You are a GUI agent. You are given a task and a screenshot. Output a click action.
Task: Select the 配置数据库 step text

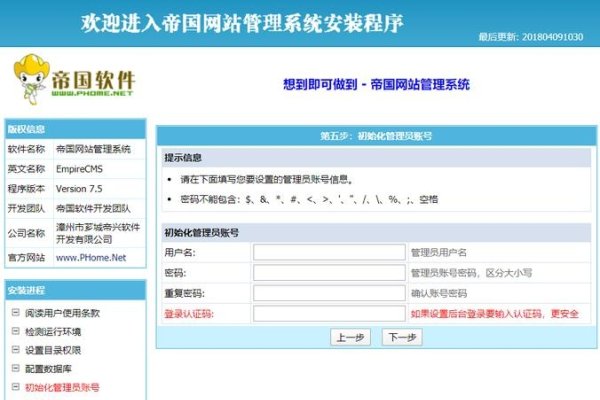pos(48,369)
